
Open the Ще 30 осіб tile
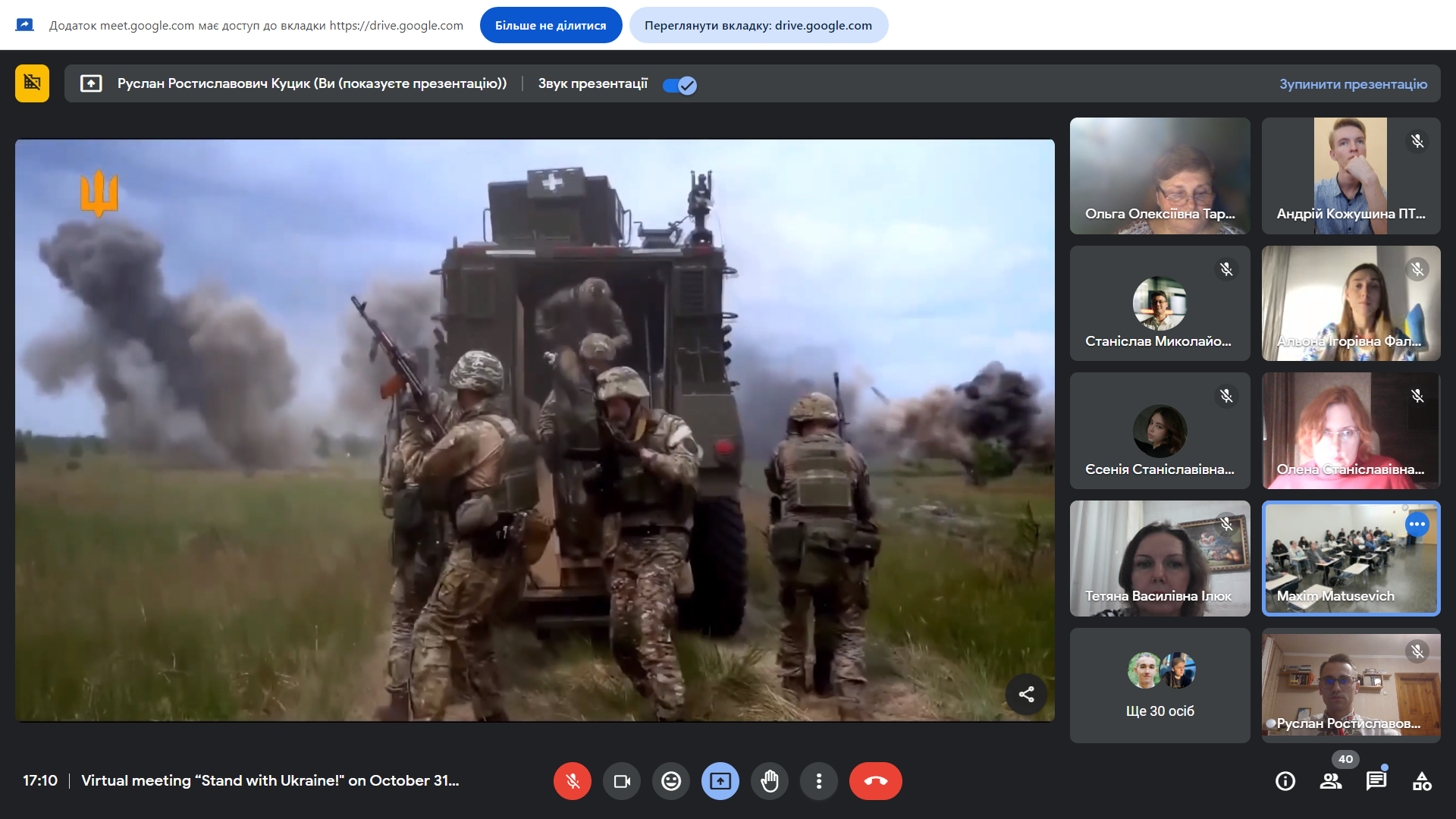[x=1159, y=685]
